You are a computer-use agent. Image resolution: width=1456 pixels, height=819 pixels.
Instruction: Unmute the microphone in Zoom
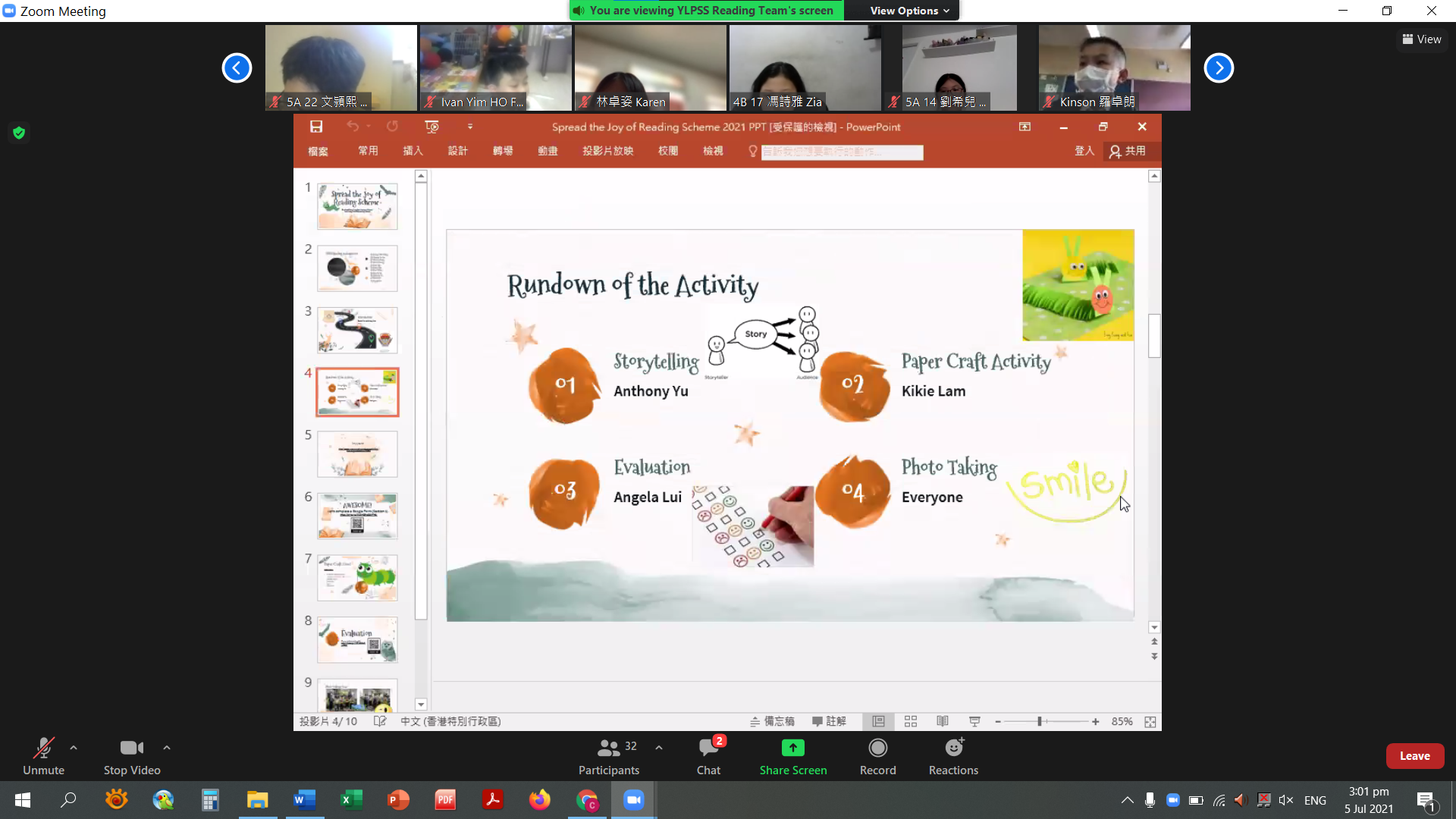point(43,756)
